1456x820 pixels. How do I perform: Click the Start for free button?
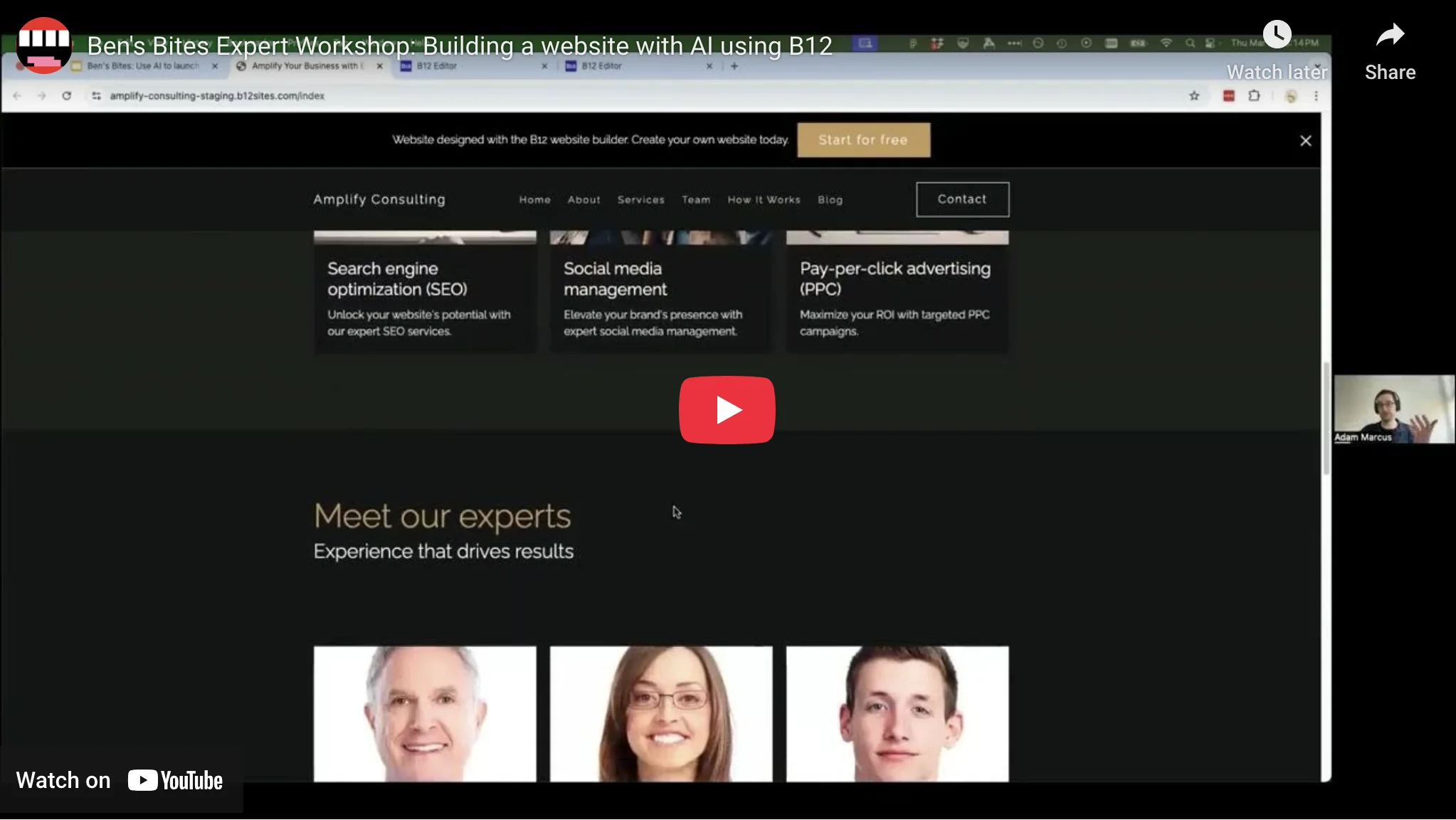[863, 140]
